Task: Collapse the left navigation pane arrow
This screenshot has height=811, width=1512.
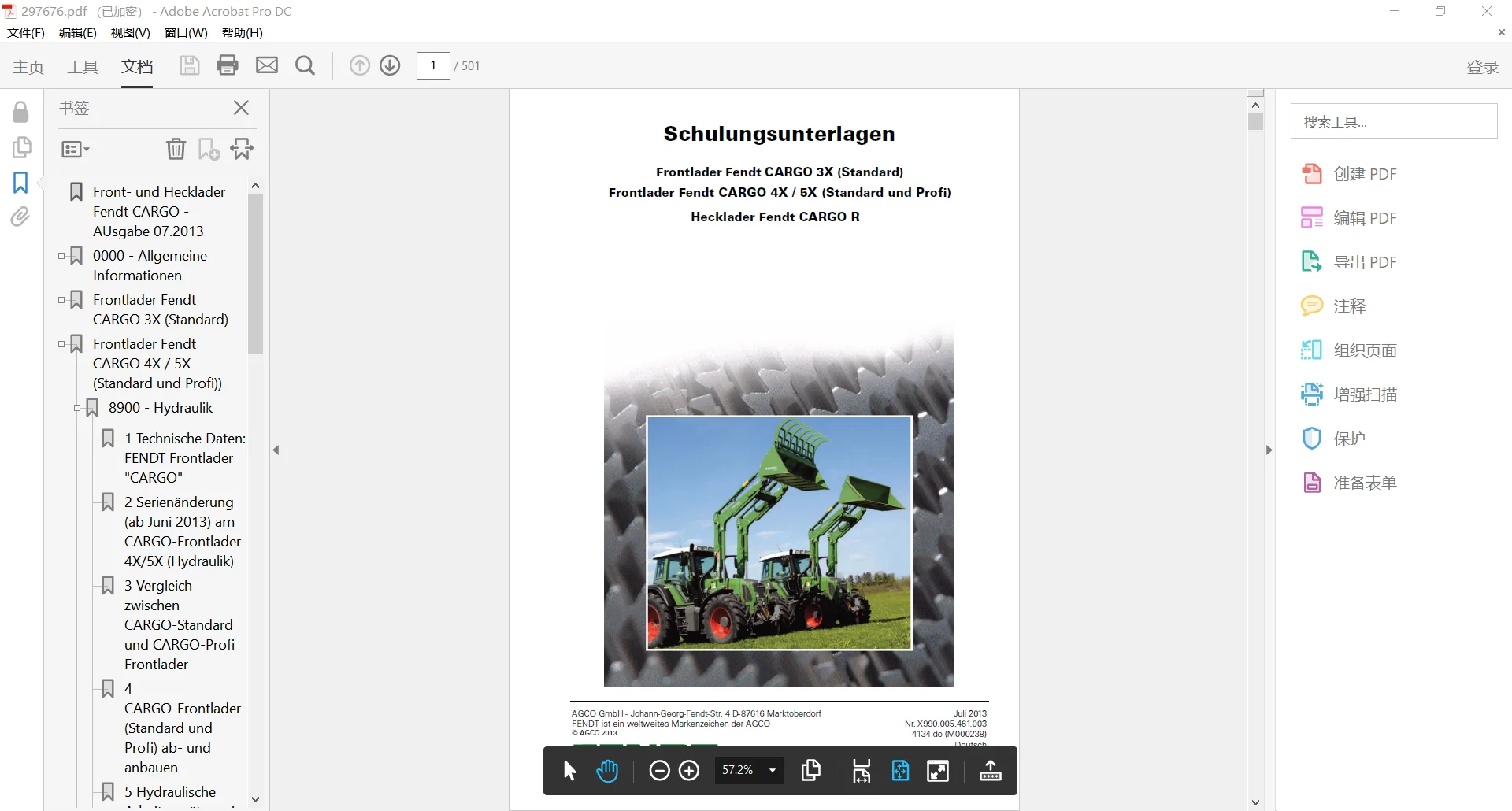Action: pos(276,450)
